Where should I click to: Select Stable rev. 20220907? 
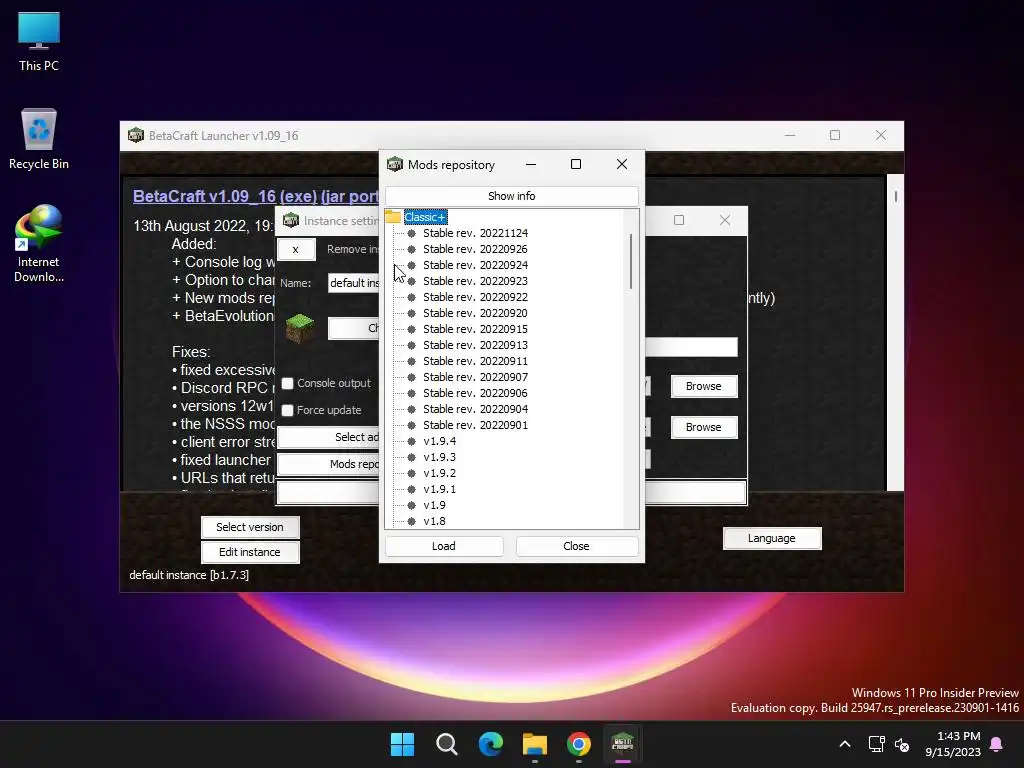pyautogui.click(x=475, y=377)
